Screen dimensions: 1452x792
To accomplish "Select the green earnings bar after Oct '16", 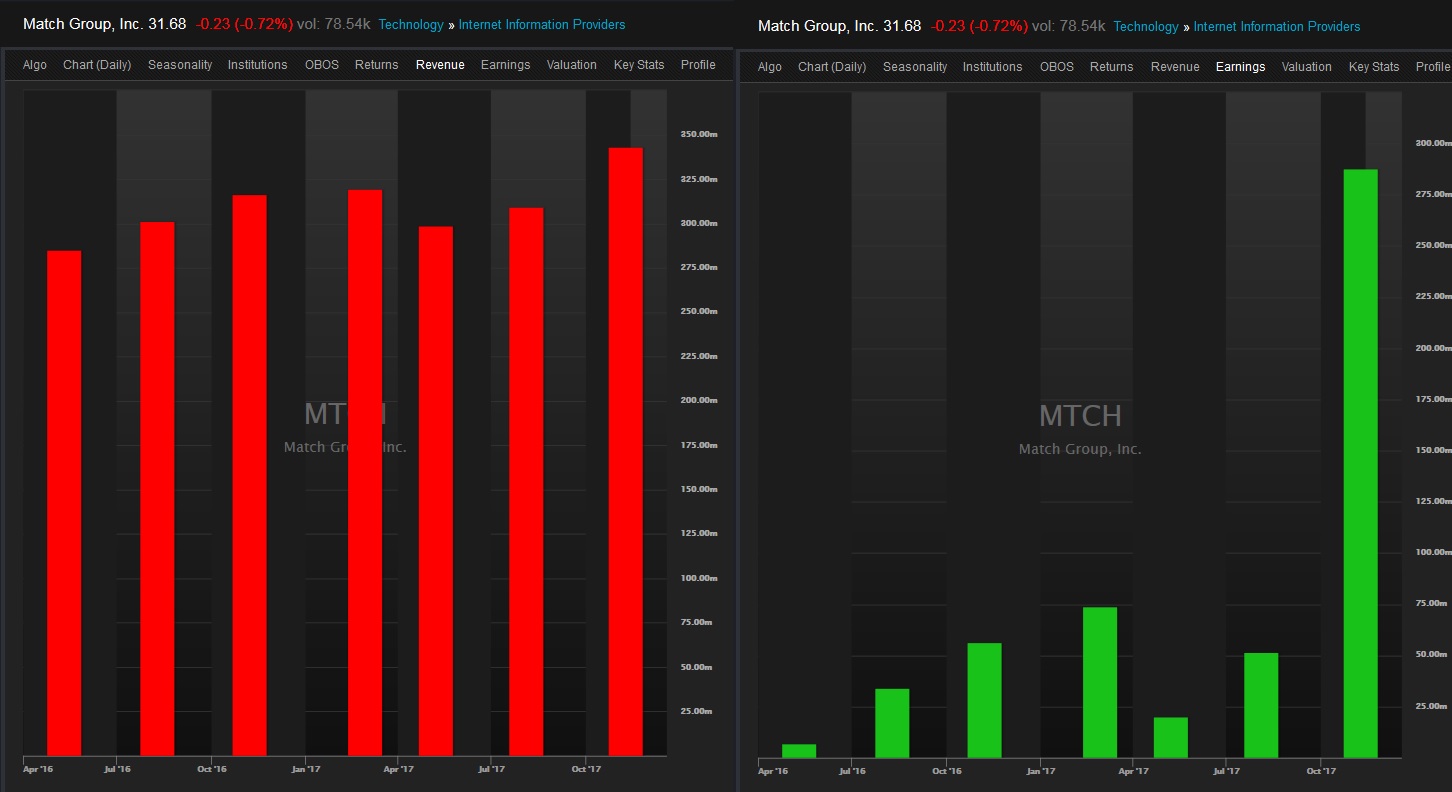I will [985, 700].
